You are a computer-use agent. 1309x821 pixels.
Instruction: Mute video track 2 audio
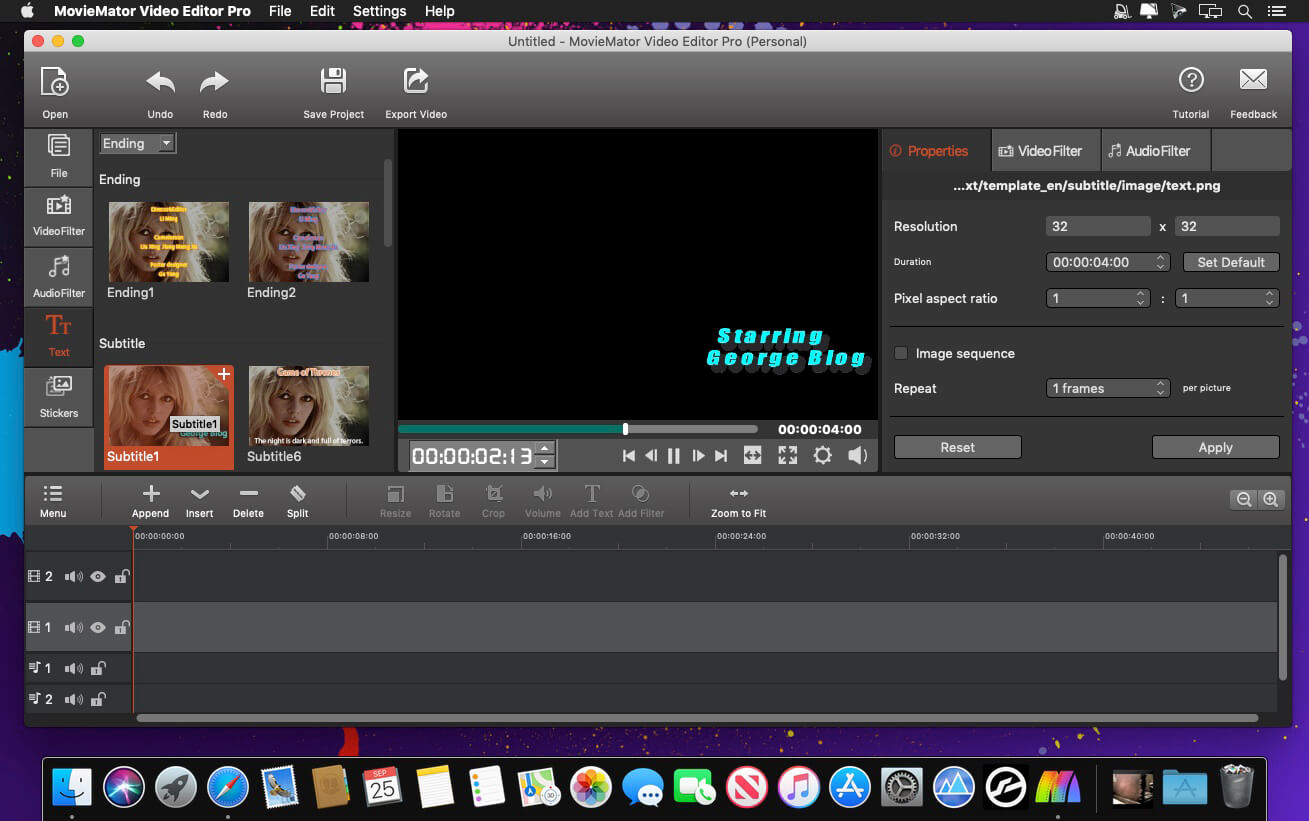[x=73, y=576]
